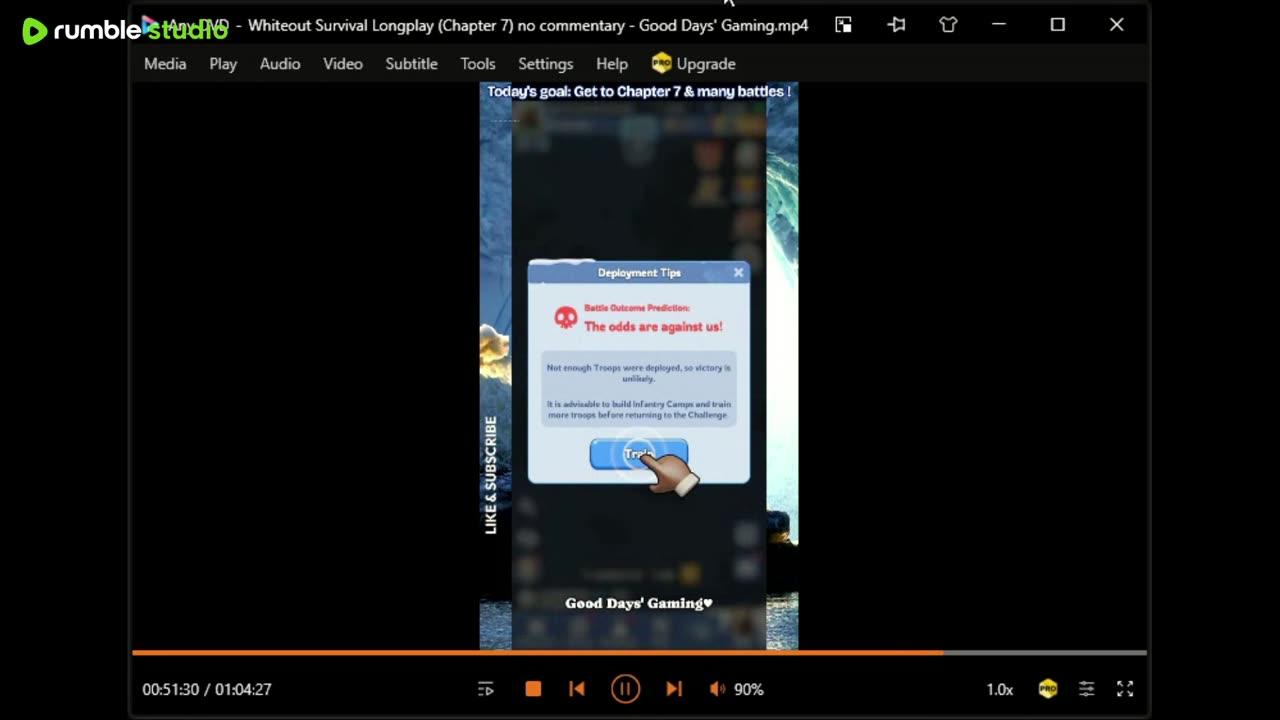Click the "Today's goal" caption text
The image size is (1280, 720).
[638, 92]
